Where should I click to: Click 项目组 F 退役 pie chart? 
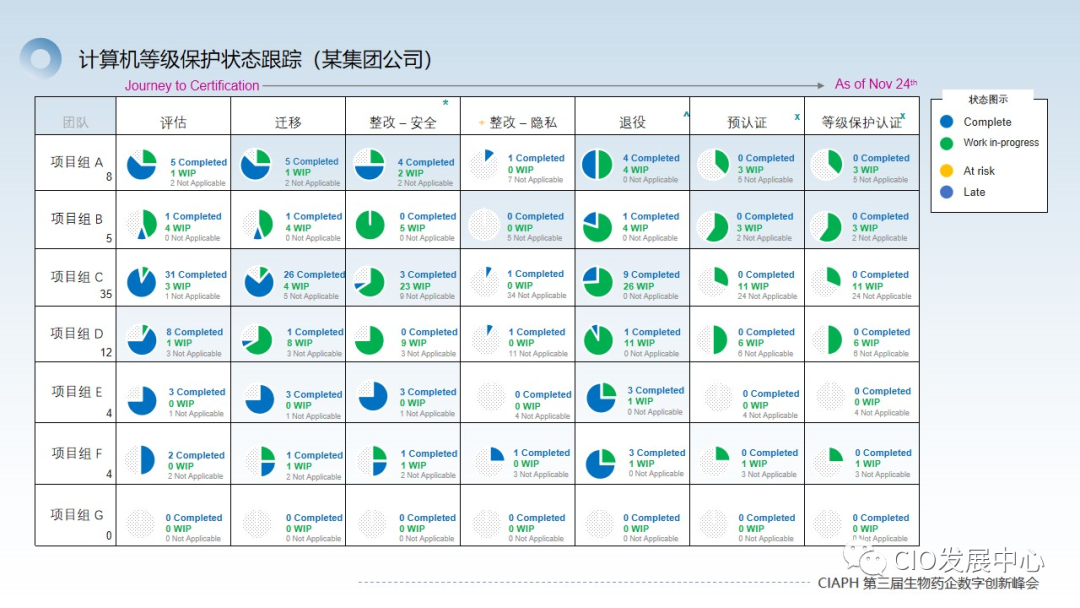click(x=601, y=463)
